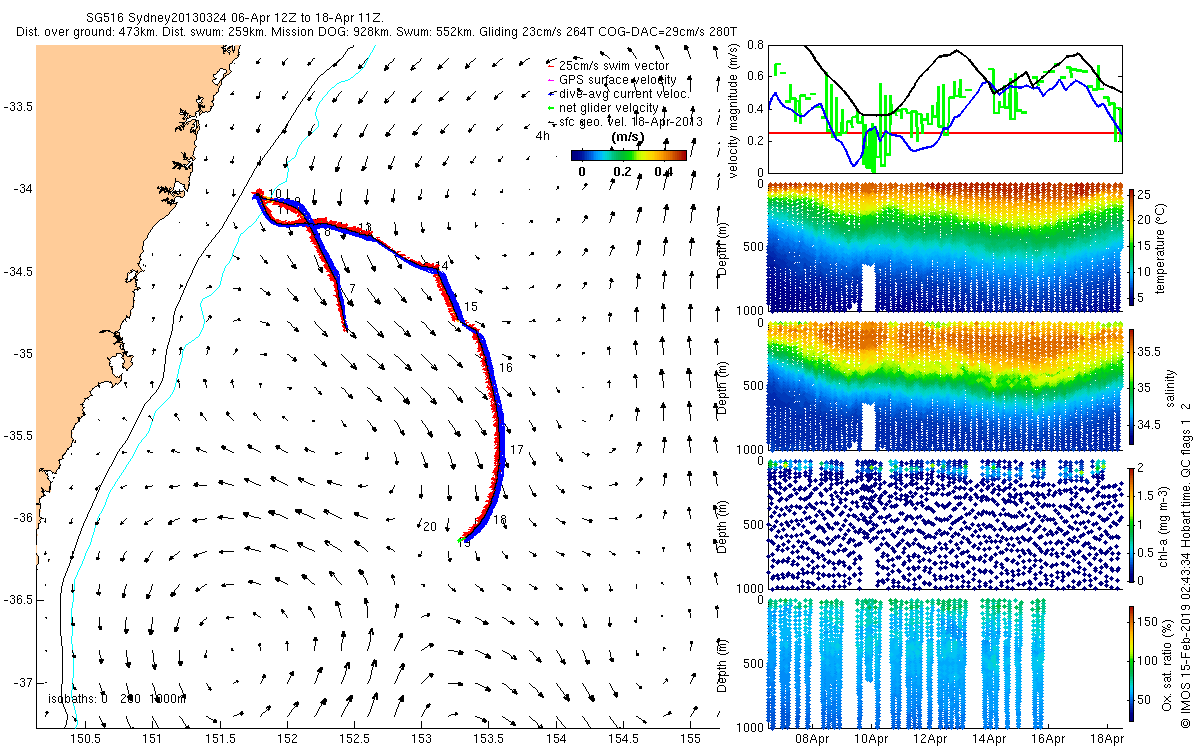Click day marker '20' near the track end
1200x750 pixels.
pyautogui.click(x=429, y=527)
